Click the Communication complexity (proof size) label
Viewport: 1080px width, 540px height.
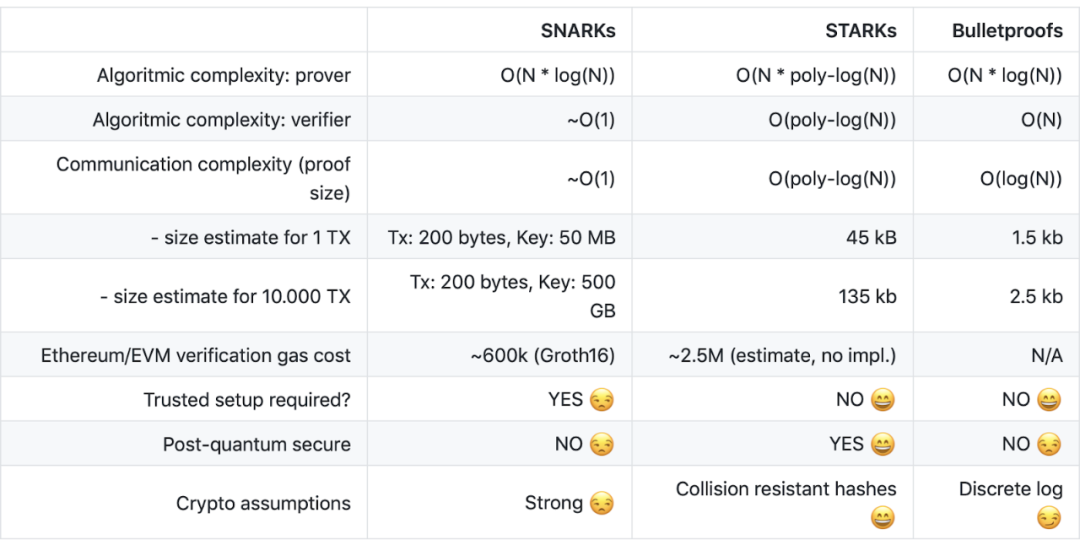click(204, 178)
